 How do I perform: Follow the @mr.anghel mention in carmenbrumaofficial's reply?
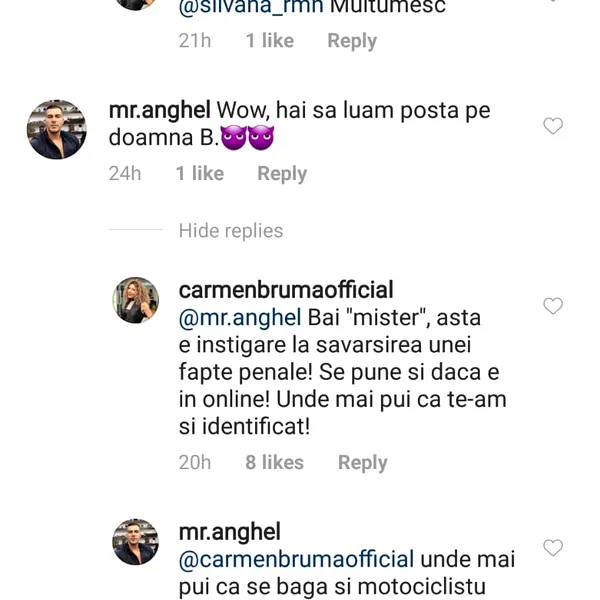pos(240,318)
